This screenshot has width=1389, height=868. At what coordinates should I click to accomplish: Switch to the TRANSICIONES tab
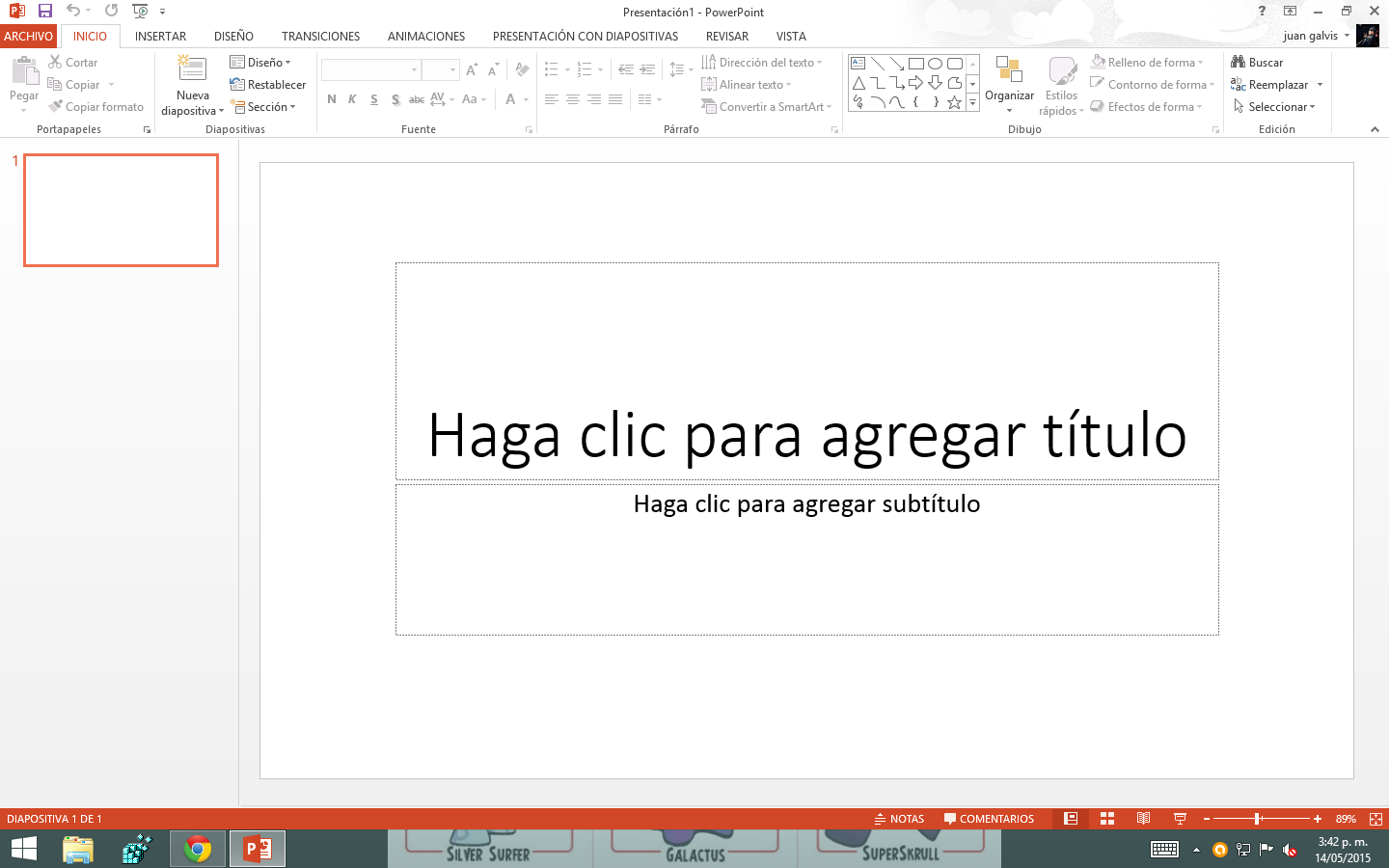(x=320, y=37)
